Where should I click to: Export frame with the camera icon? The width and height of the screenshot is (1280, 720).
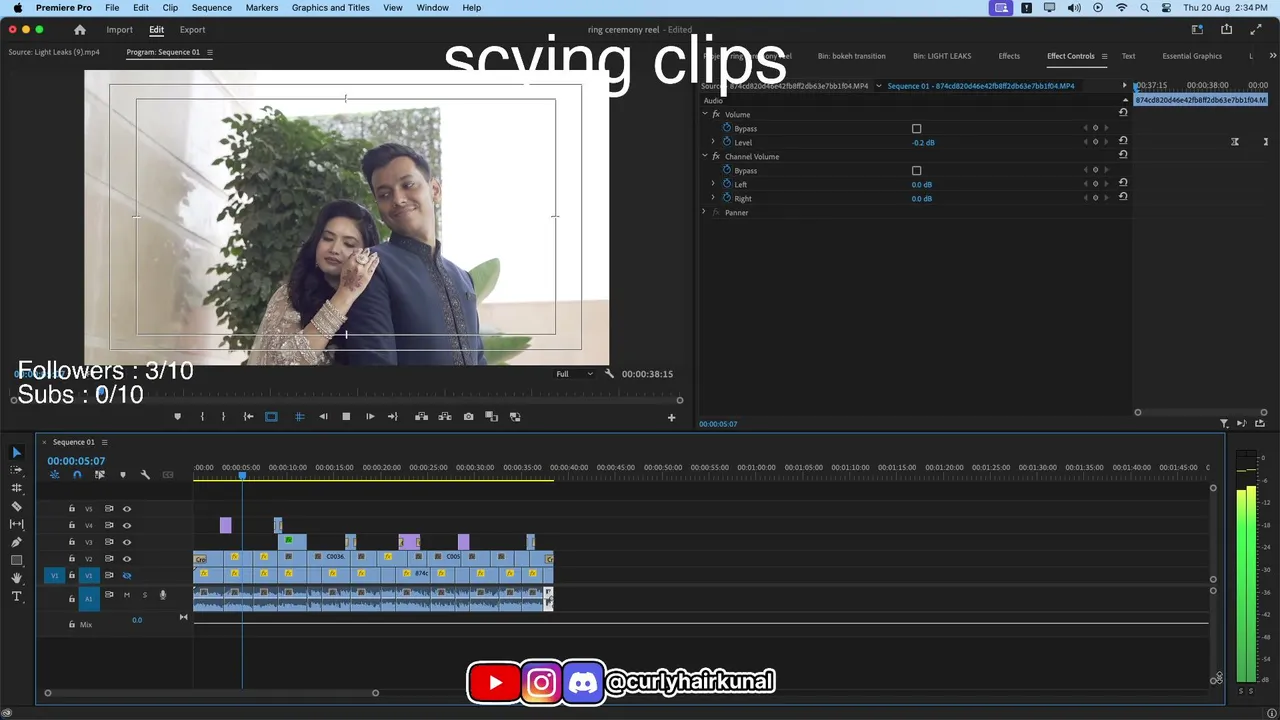tap(468, 417)
